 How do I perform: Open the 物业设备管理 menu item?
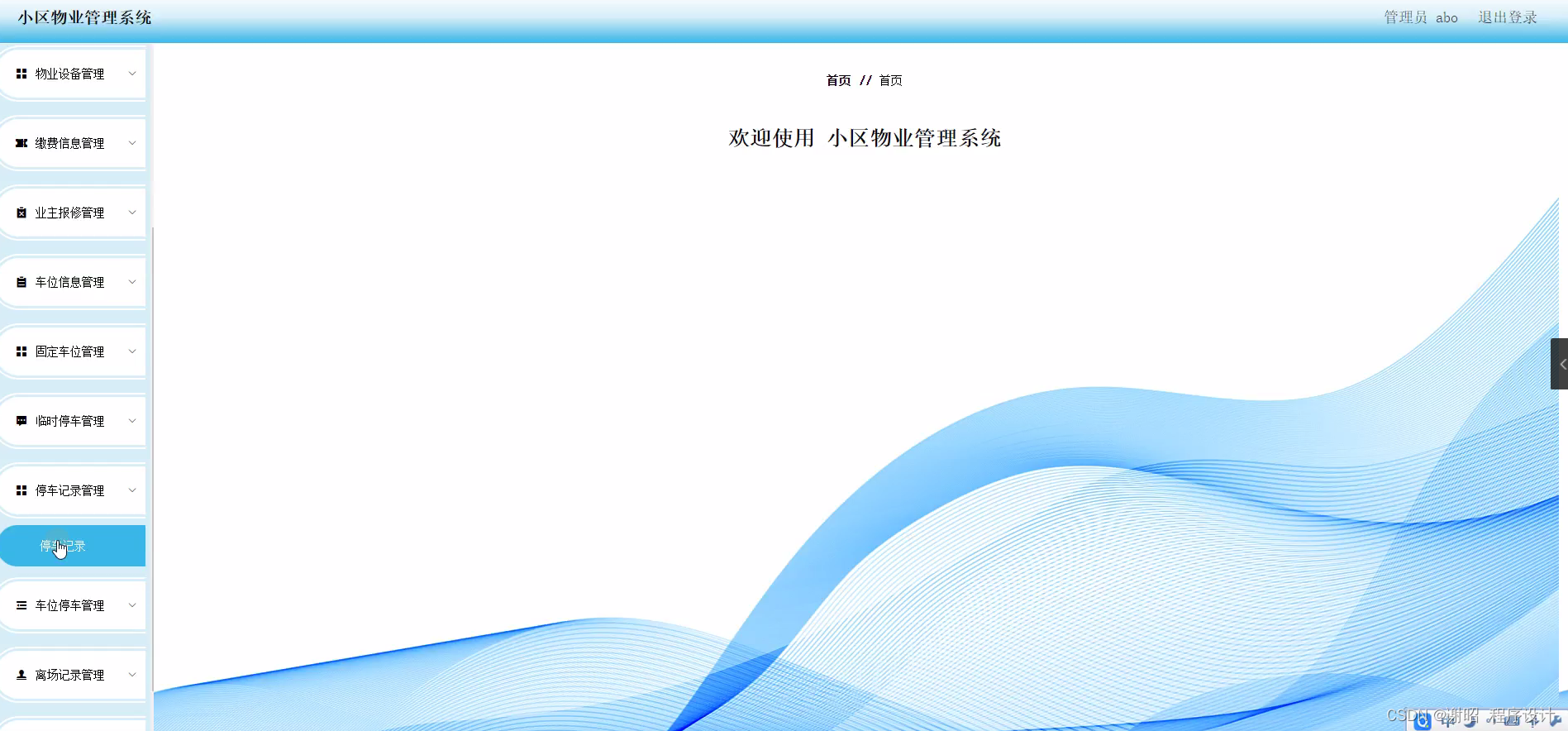click(x=73, y=74)
